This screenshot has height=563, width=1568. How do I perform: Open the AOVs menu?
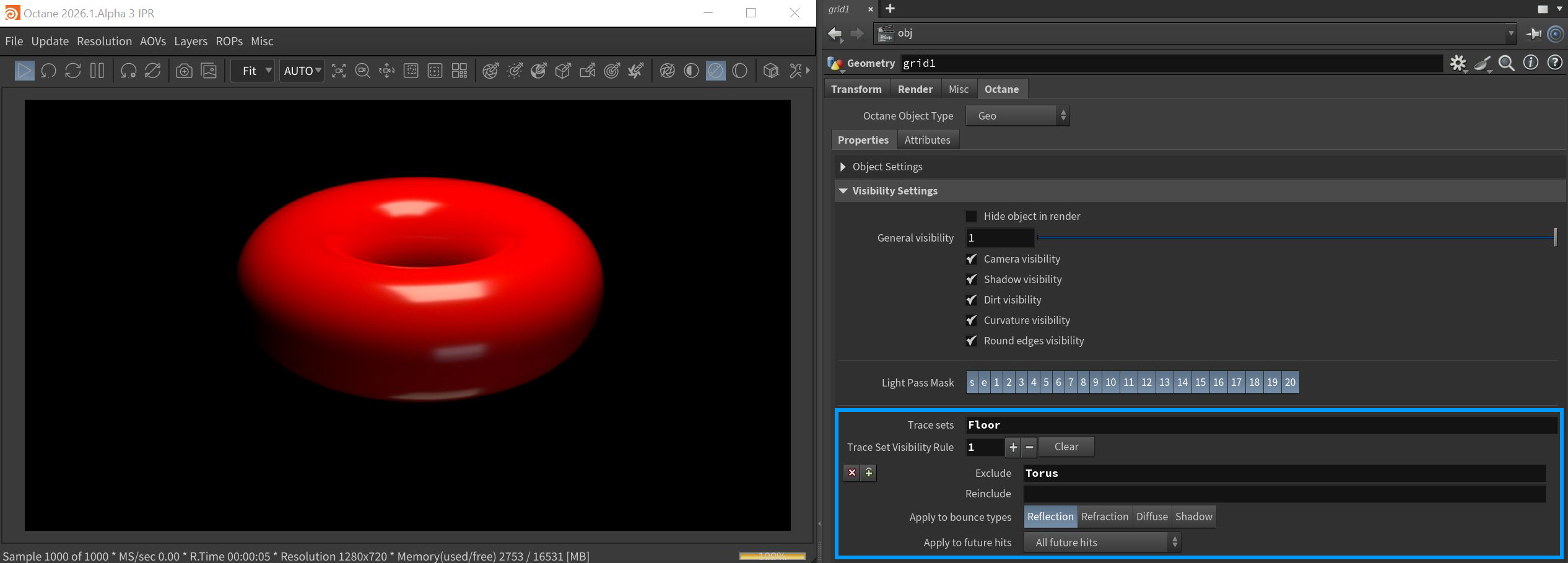[x=152, y=41]
